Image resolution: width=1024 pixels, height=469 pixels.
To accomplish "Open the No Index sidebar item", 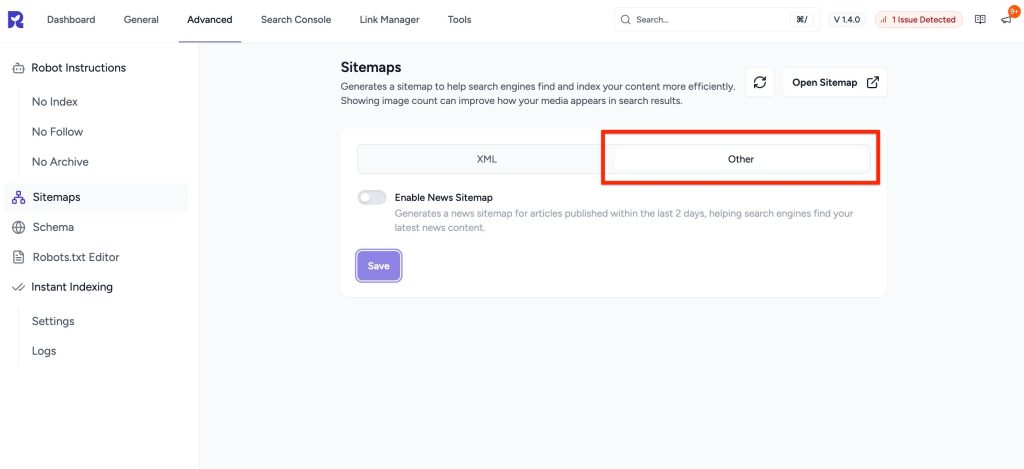I will (55, 102).
